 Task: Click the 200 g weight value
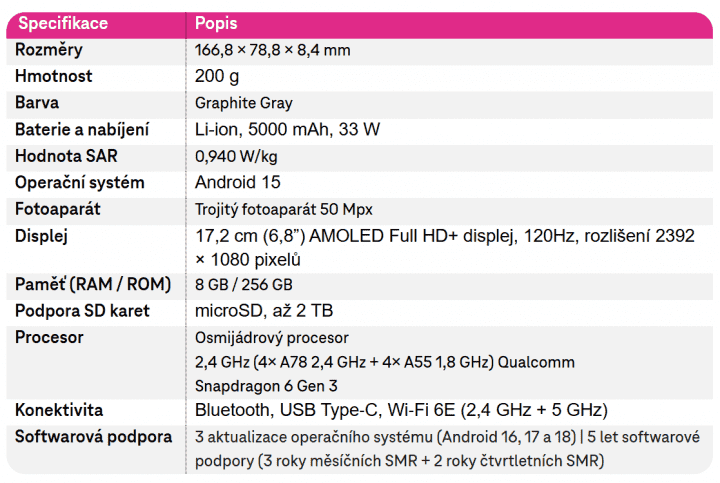[x=217, y=76]
